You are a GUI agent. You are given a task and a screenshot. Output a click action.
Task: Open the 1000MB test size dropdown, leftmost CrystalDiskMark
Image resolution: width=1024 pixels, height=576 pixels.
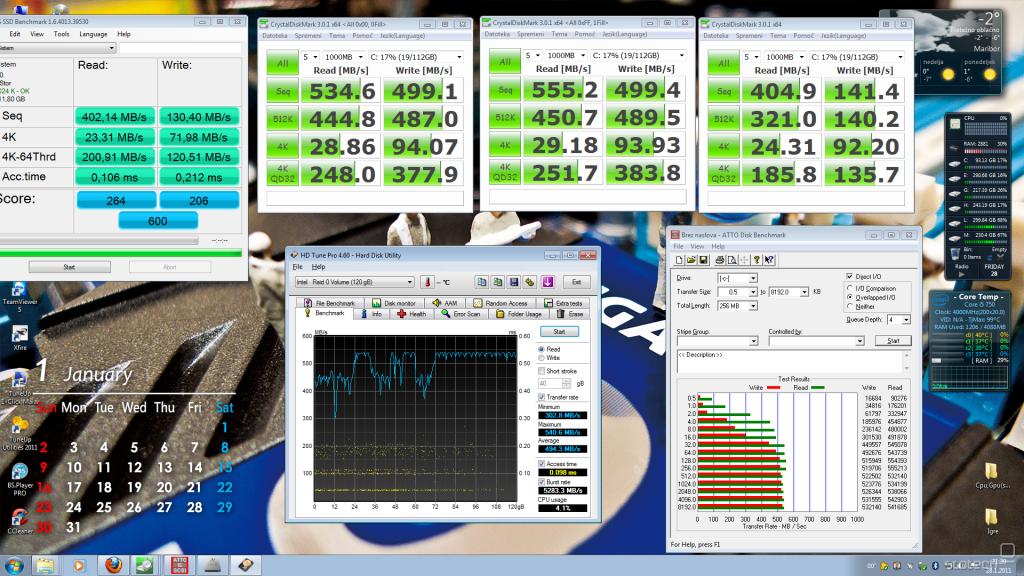click(x=342, y=57)
